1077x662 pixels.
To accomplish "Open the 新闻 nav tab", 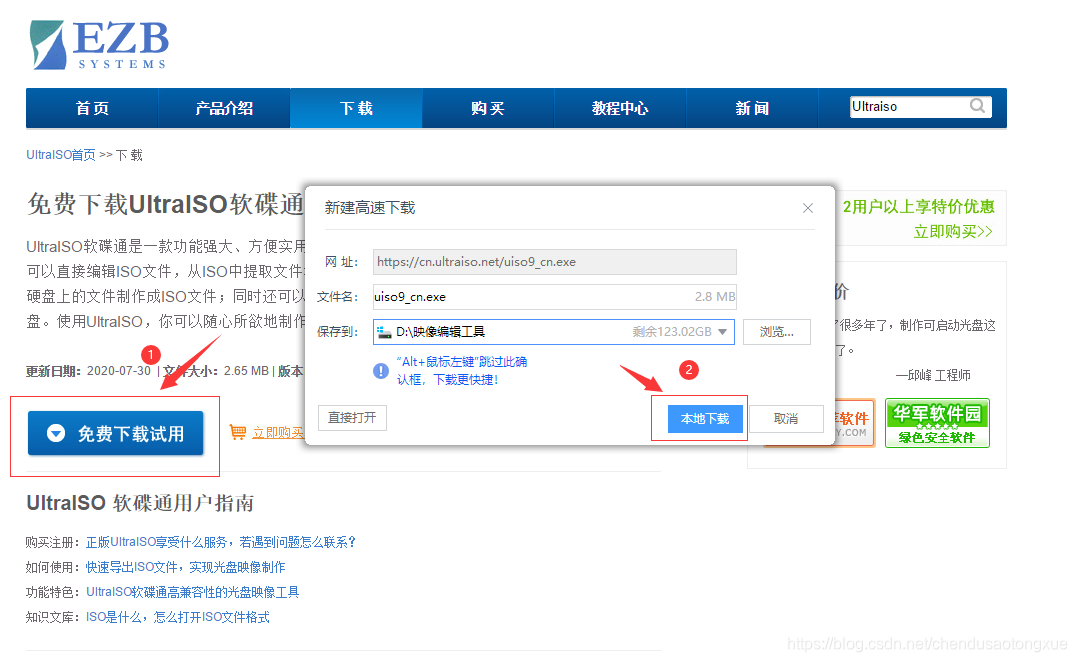I will tap(751, 108).
